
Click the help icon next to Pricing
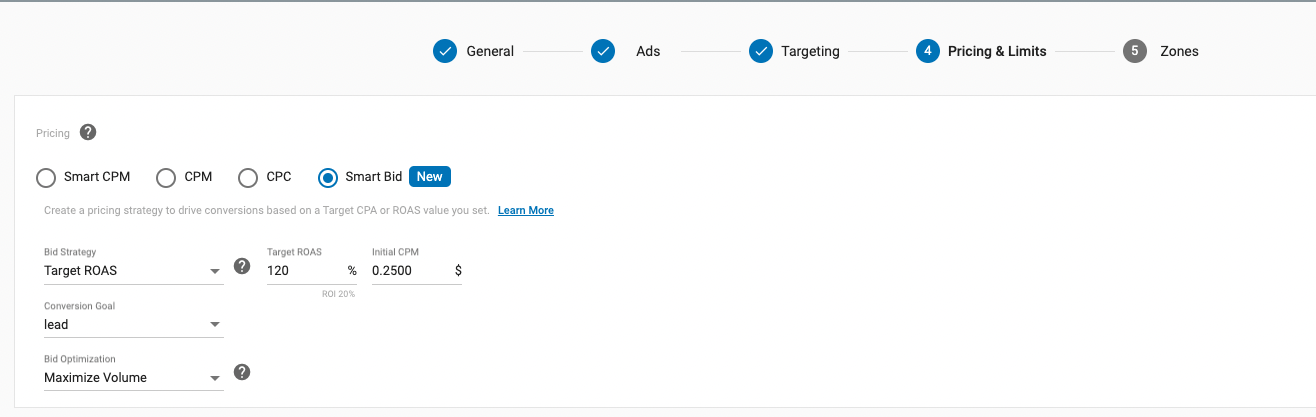pos(88,132)
